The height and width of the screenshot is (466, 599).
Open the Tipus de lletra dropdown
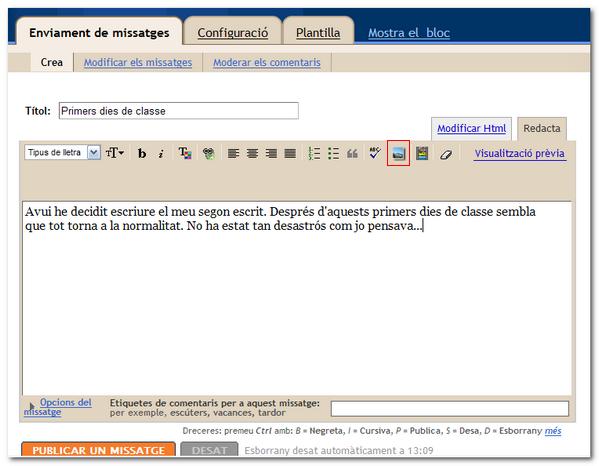pos(63,153)
